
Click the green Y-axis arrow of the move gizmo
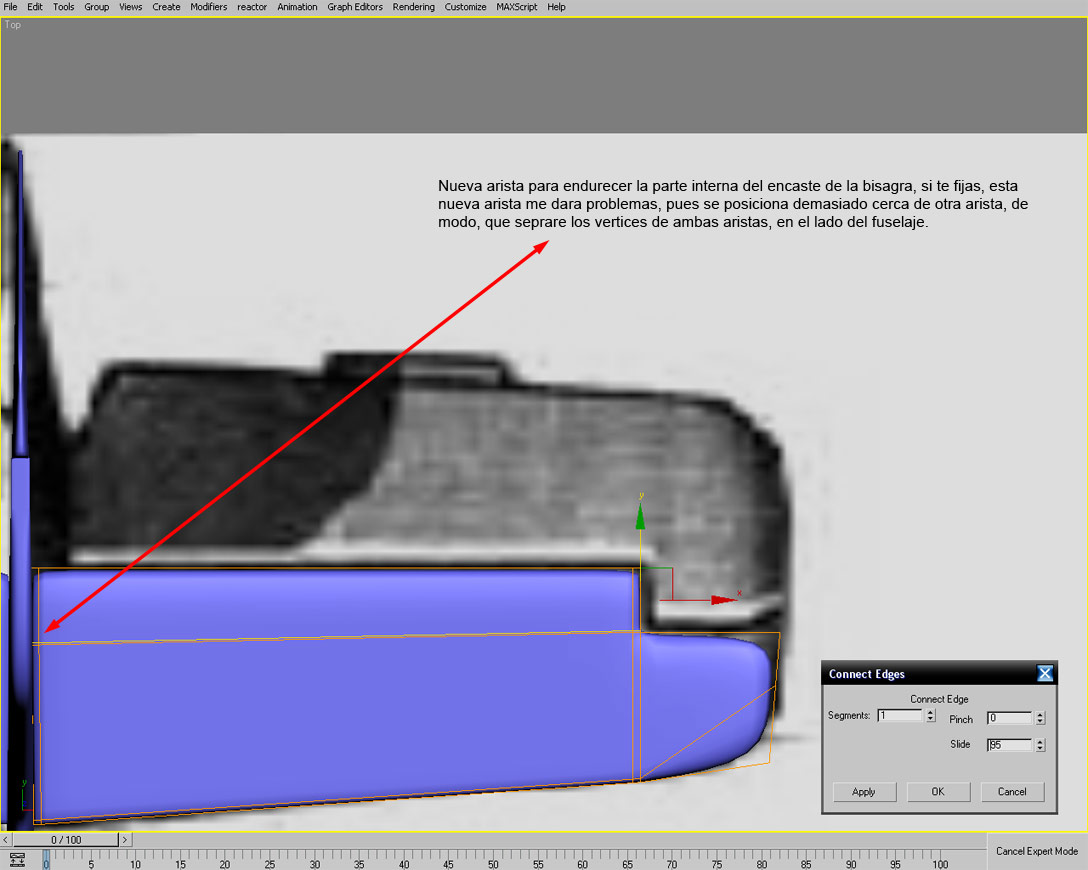click(640, 517)
